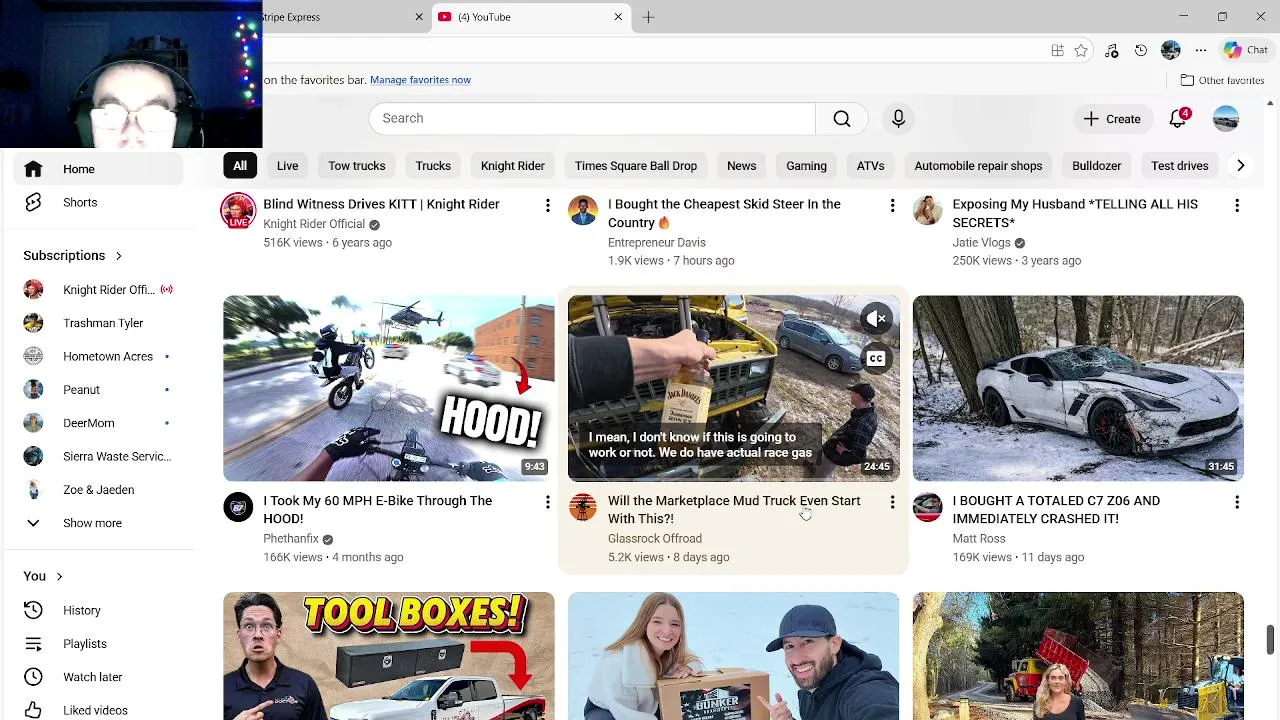1280x720 pixels.
Task: Open browser settings and more menu
Action: (x=1201, y=51)
